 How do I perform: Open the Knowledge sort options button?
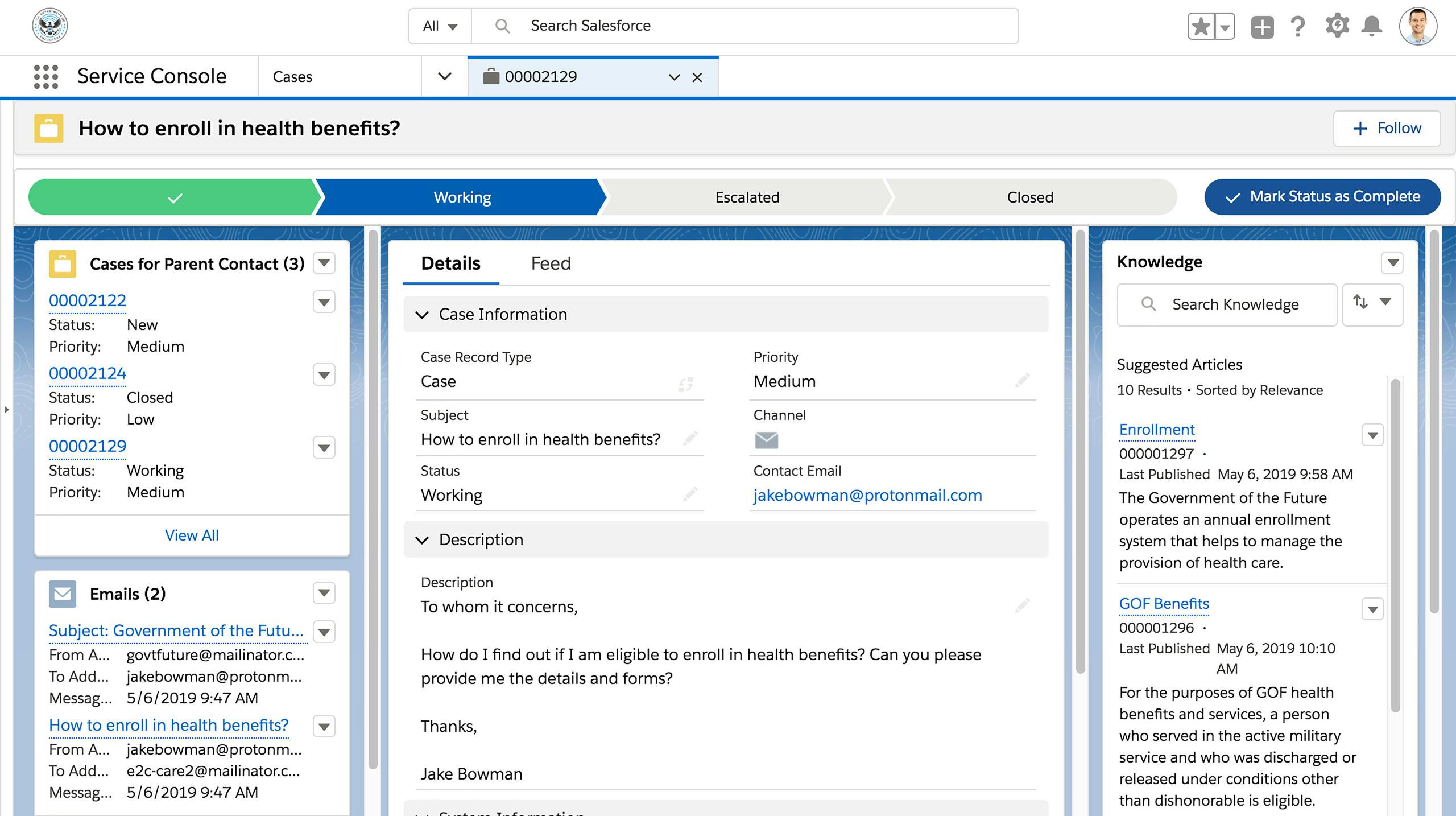coord(1373,305)
